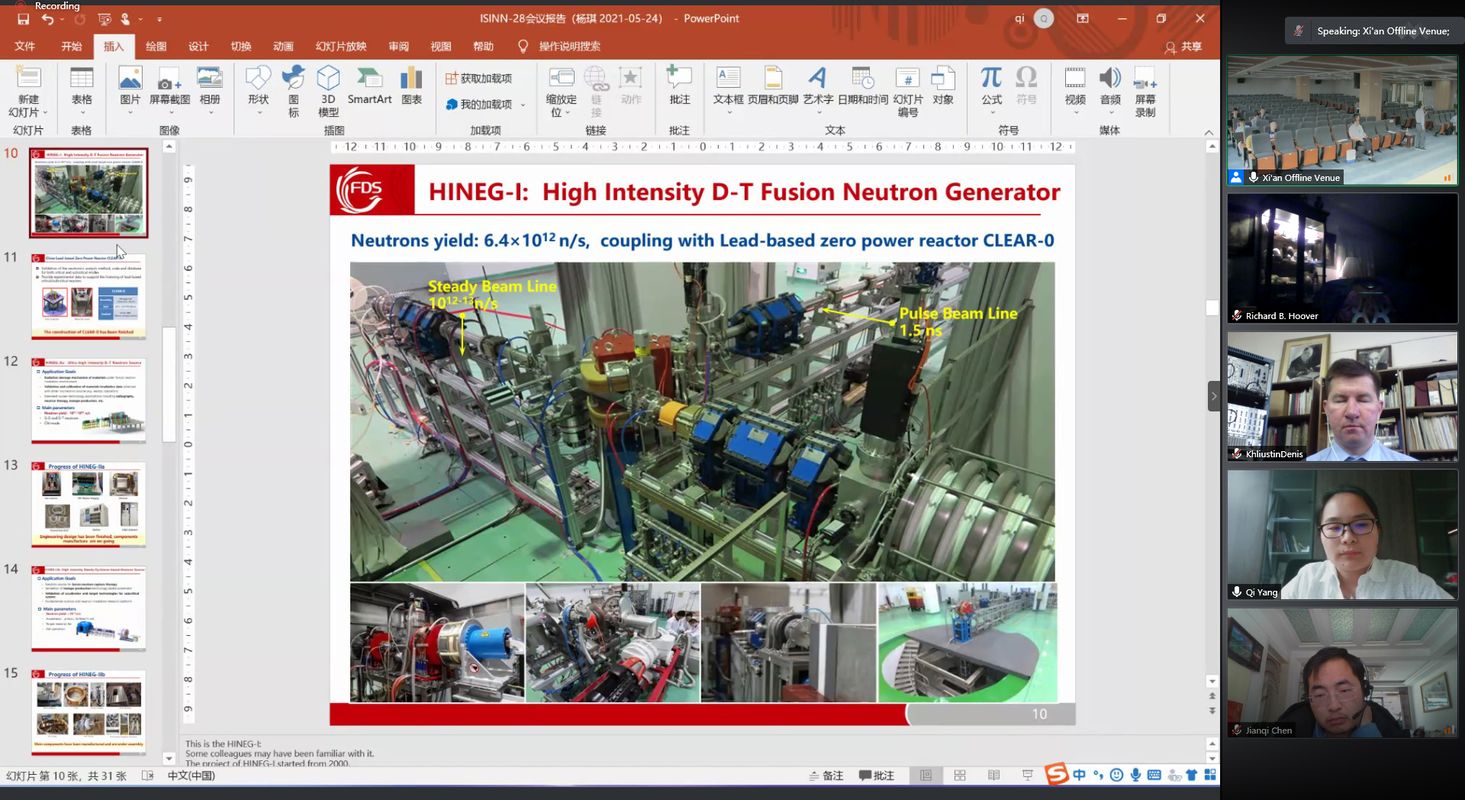Insert an icon using 图标

tap(293, 91)
